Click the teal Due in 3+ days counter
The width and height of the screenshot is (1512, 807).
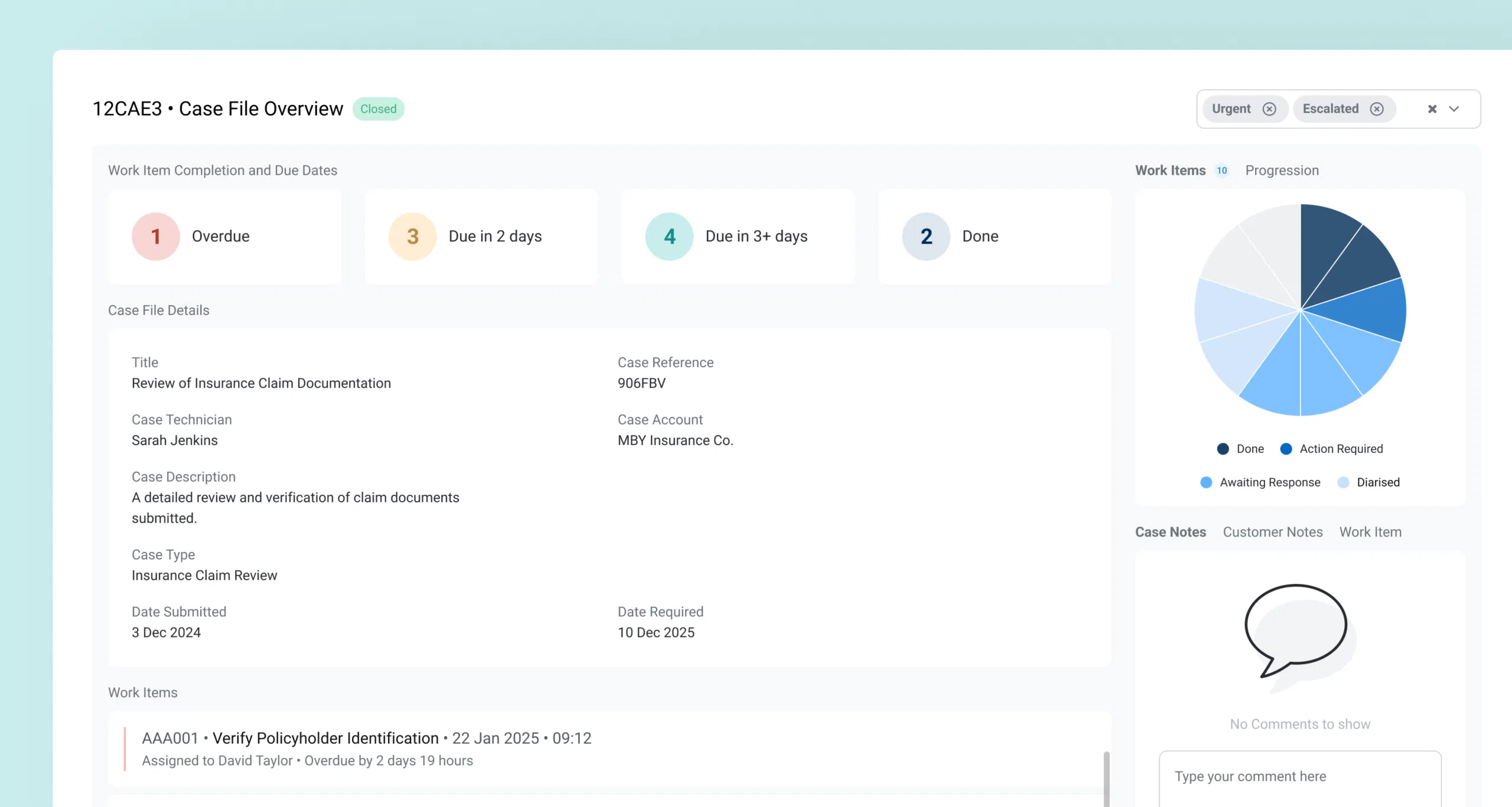tap(669, 236)
